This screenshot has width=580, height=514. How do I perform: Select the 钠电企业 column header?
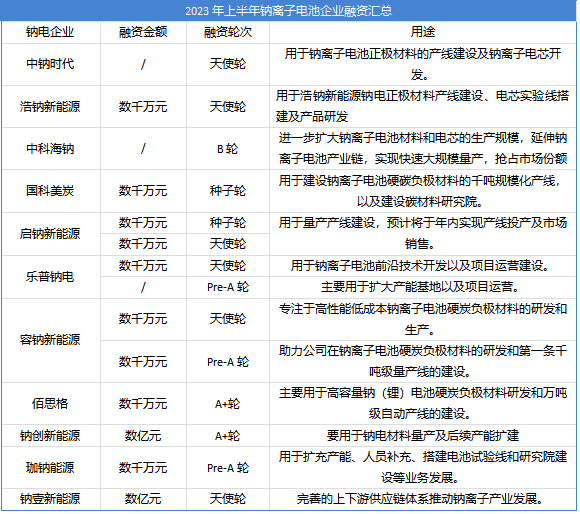50,32
